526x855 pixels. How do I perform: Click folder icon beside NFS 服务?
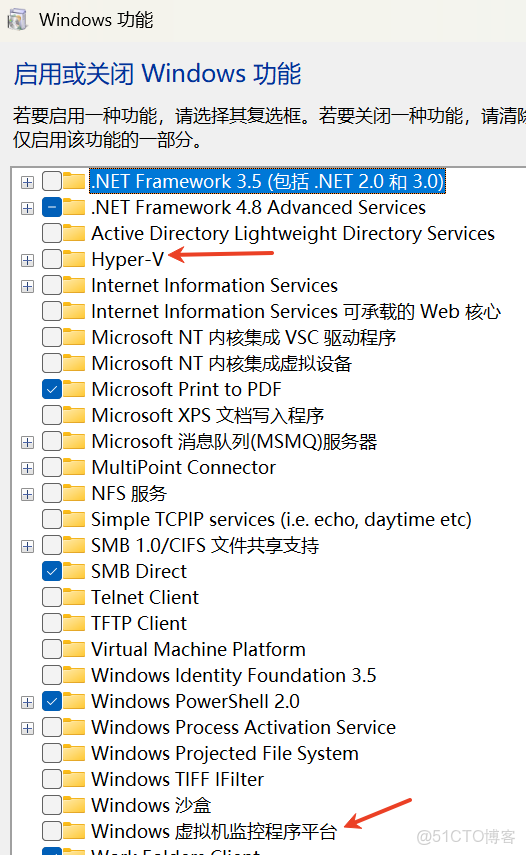point(74,493)
